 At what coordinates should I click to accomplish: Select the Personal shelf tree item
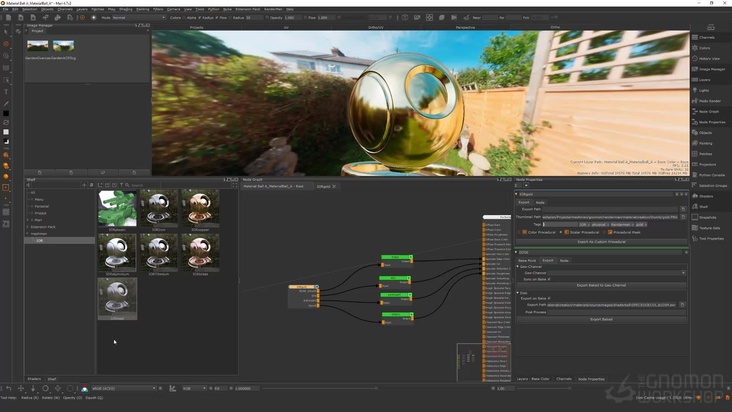tap(42, 206)
